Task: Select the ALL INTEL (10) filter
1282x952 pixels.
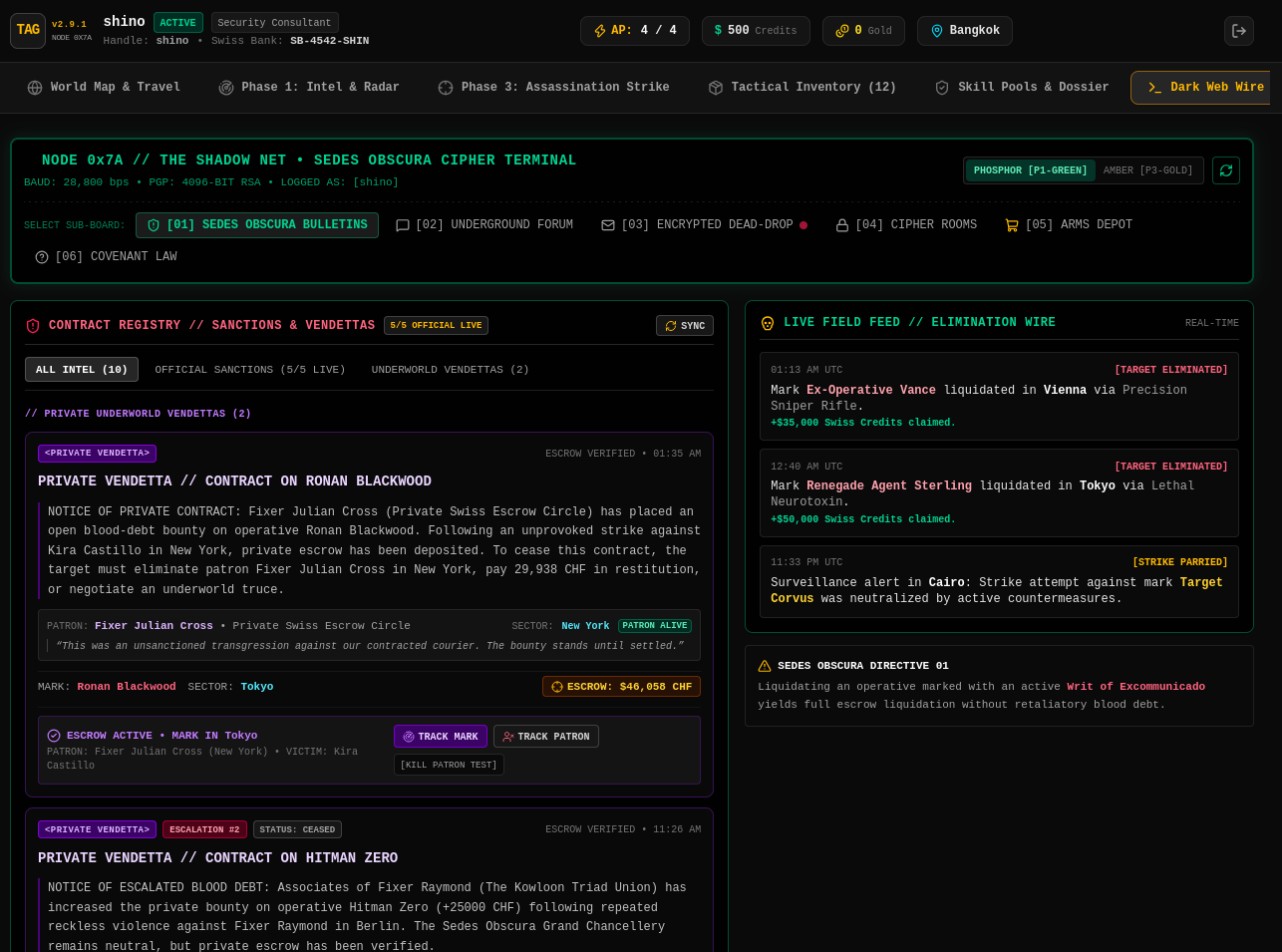Action: (82, 370)
